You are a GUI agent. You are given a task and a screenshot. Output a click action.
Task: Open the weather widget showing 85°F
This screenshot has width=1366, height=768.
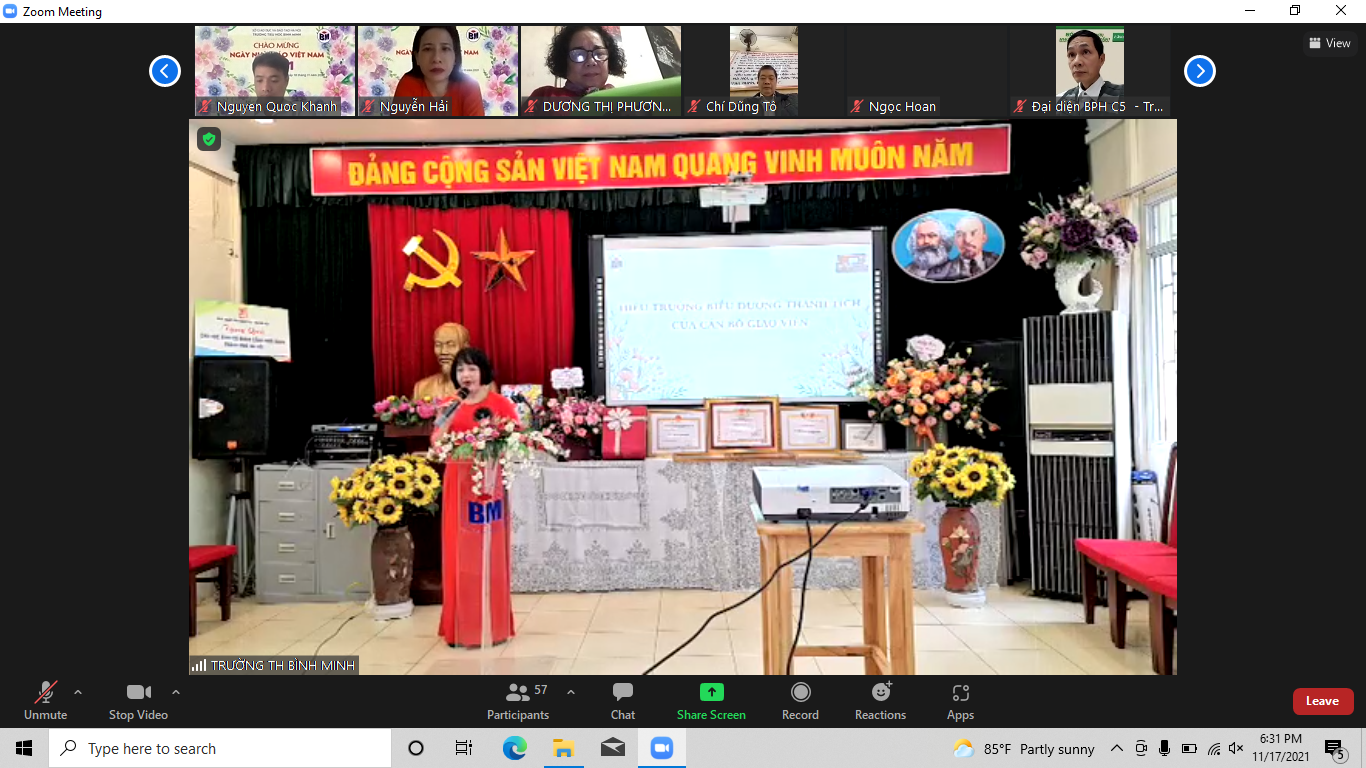click(1023, 748)
